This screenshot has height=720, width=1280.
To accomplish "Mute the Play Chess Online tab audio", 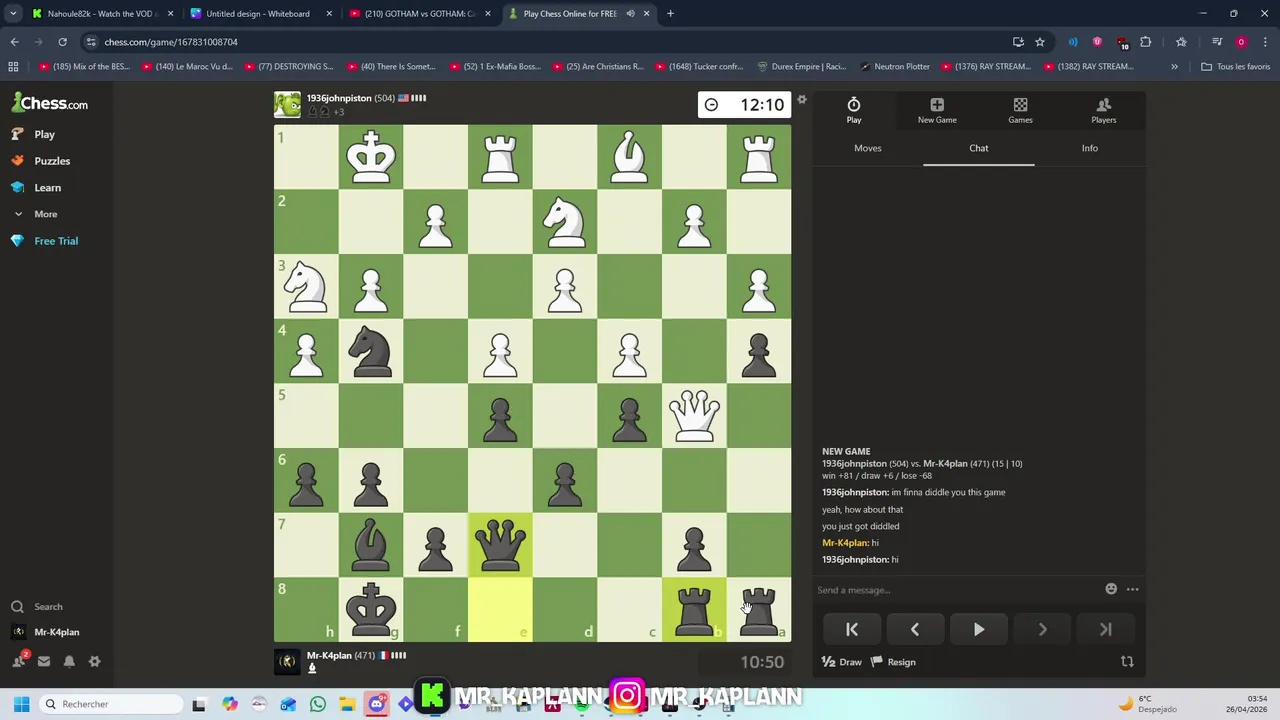I will click(x=630, y=14).
